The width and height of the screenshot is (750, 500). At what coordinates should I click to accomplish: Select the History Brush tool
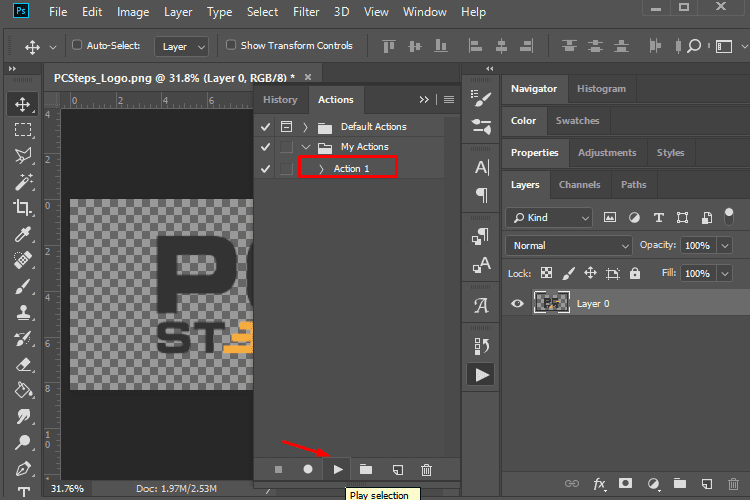pyautogui.click(x=22, y=338)
